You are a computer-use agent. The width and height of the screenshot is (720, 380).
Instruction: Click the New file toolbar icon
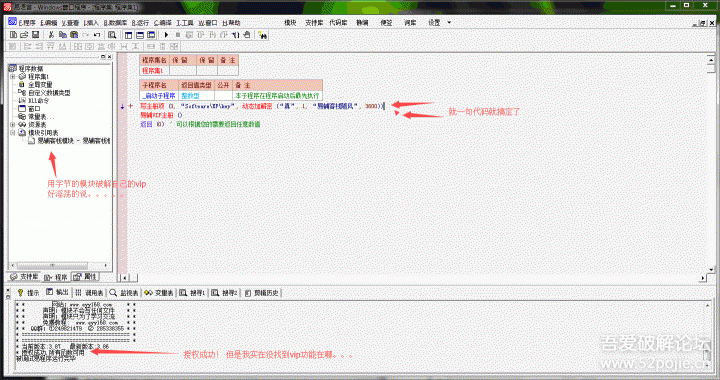pos(13,35)
